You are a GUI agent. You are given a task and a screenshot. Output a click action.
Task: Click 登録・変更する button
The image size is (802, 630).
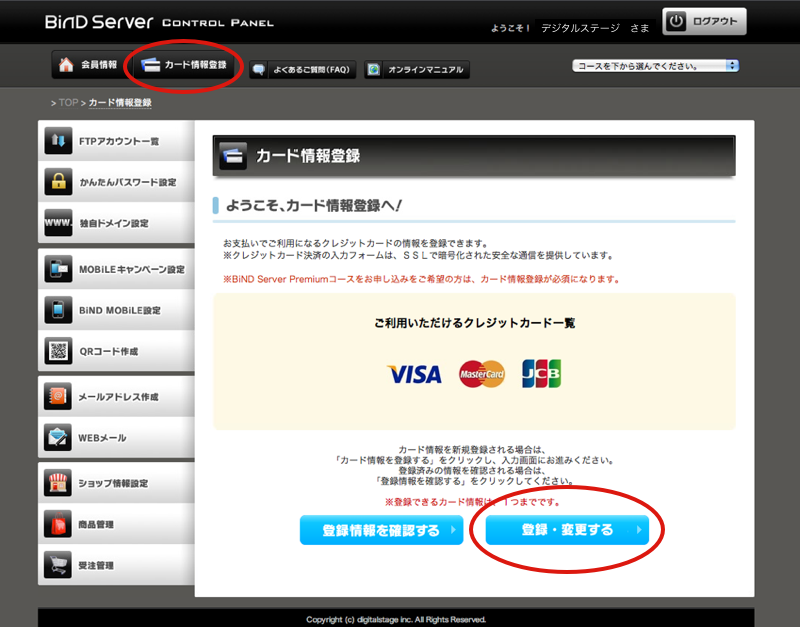coord(567,530)
